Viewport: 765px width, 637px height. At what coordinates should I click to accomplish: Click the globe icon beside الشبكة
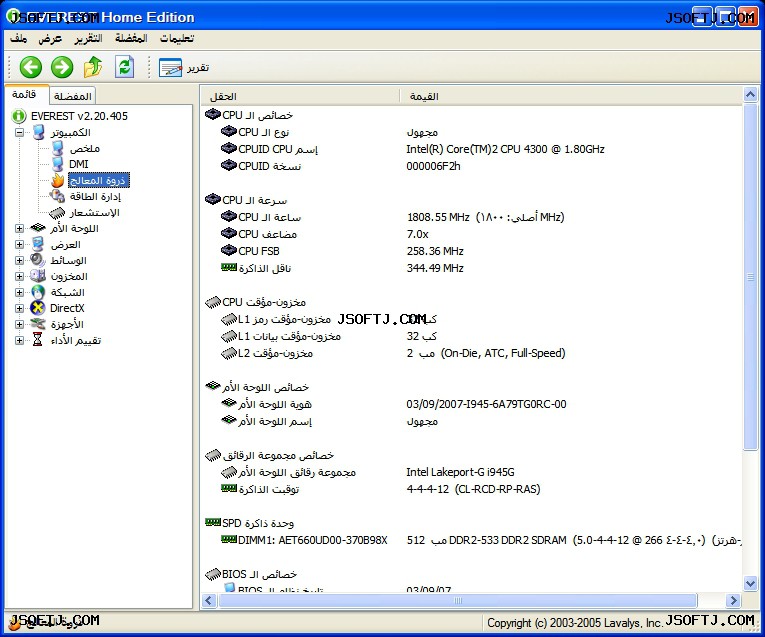(38, 292)
